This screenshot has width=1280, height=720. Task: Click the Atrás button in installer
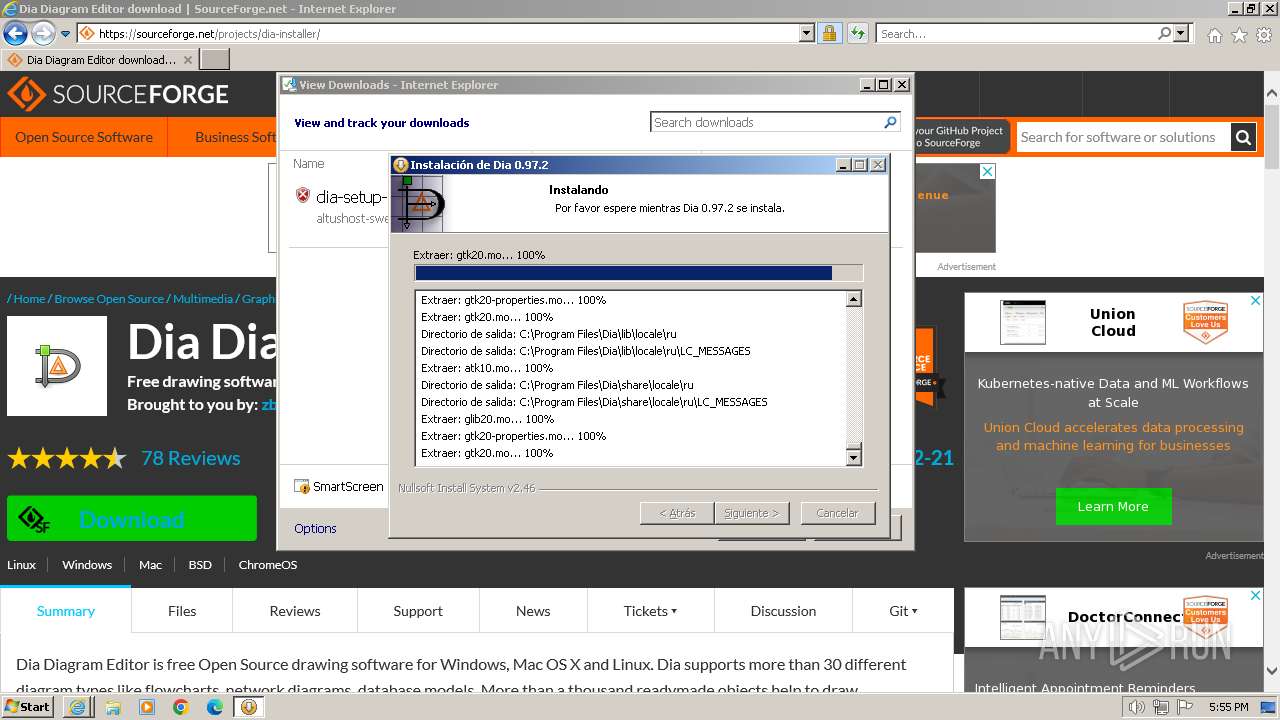[677, 512]
